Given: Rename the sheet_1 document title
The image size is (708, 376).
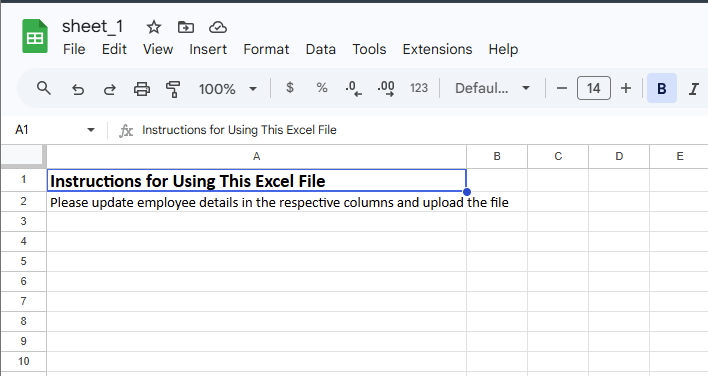Looking at the screenshot, I should pyautogui.click(x=93, y=27).
